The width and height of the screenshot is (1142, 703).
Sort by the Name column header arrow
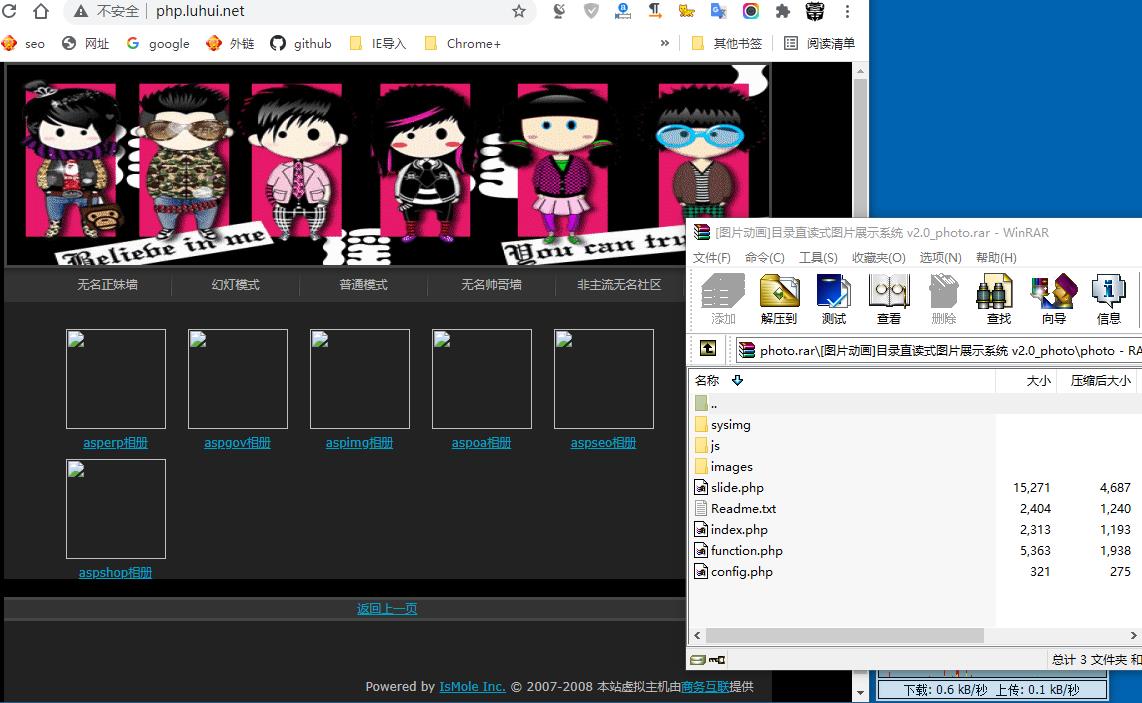click(737, 380)
